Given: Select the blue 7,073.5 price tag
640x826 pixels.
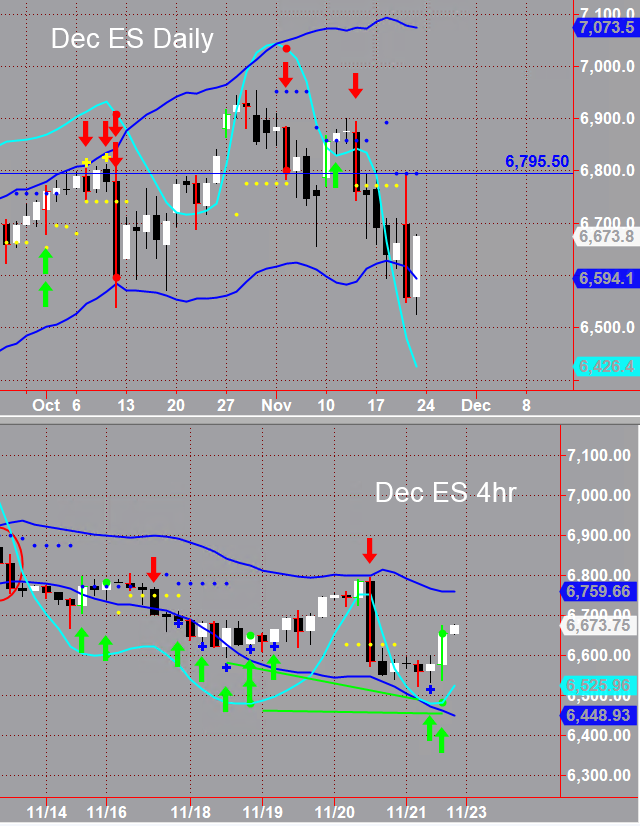Looking at the screenshot, I should click(x=604, y=27).
